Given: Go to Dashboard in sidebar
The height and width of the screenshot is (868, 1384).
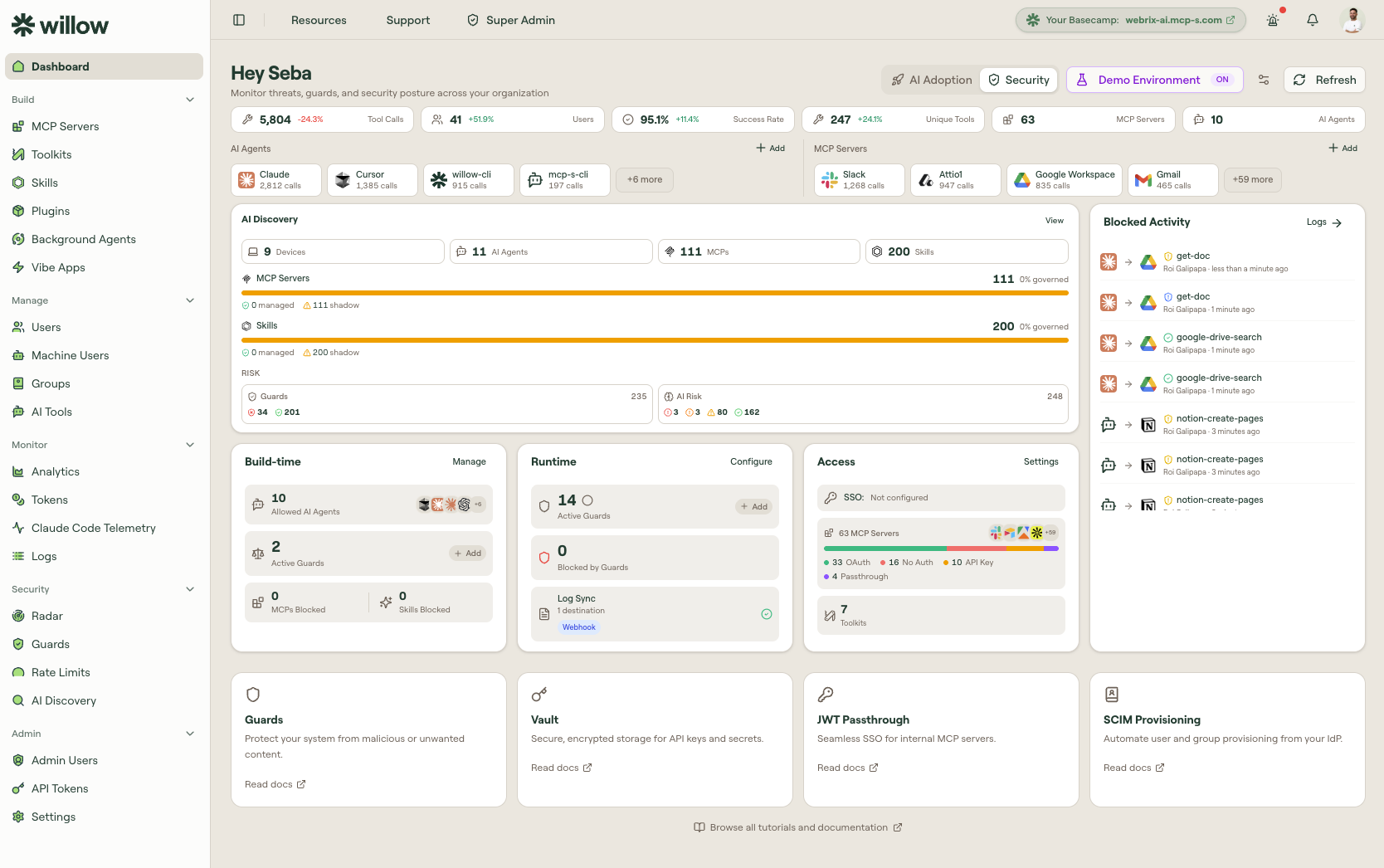Looking at the screenshot, I should coord(104,66).
